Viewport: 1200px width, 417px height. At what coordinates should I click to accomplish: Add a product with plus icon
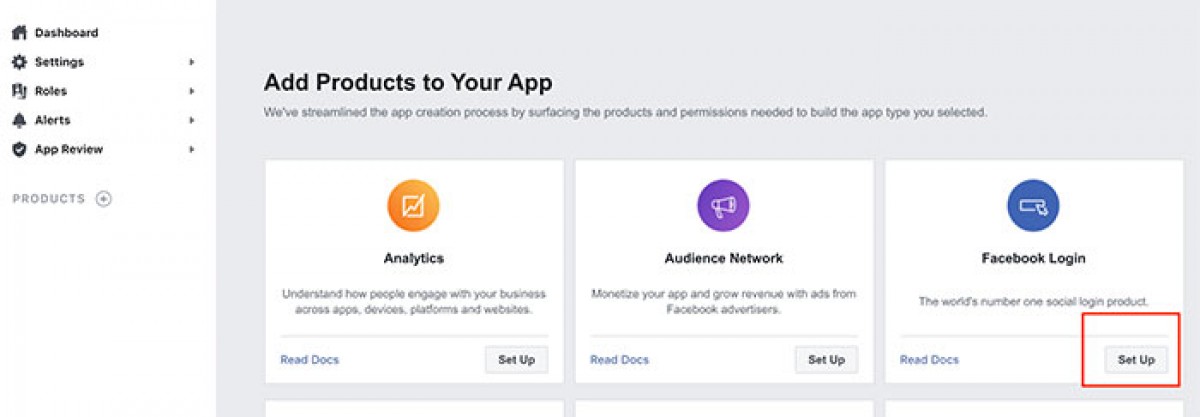point(103,199)
